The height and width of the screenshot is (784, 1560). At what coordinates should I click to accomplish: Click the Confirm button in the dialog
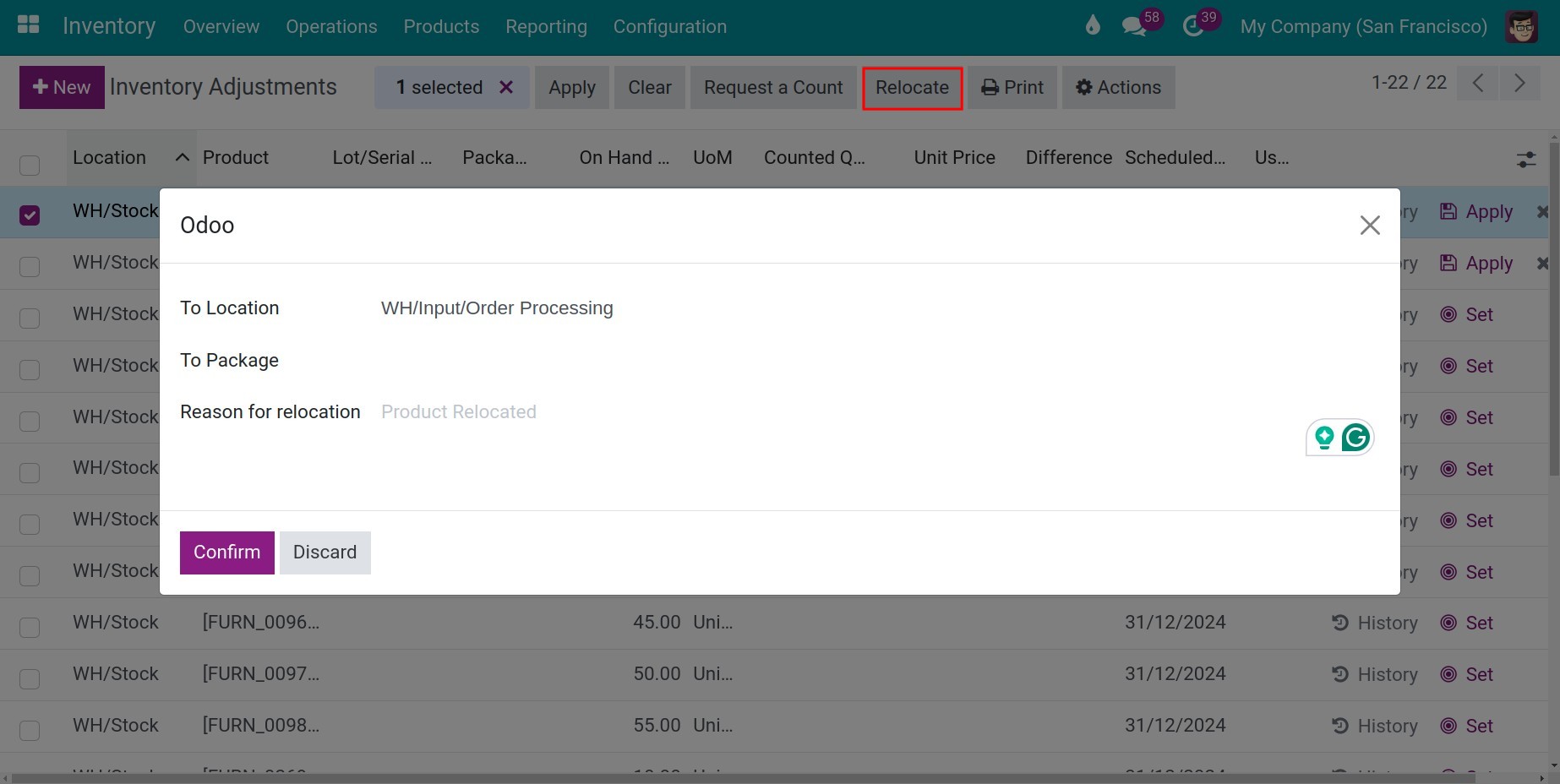(x=227, y=553)
